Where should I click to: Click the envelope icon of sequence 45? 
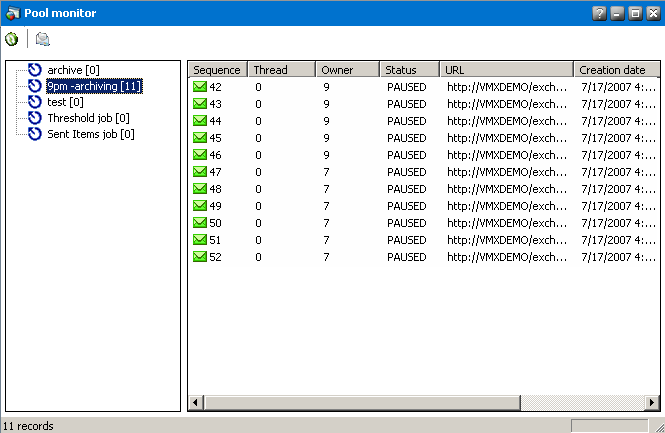pos(200,137)
